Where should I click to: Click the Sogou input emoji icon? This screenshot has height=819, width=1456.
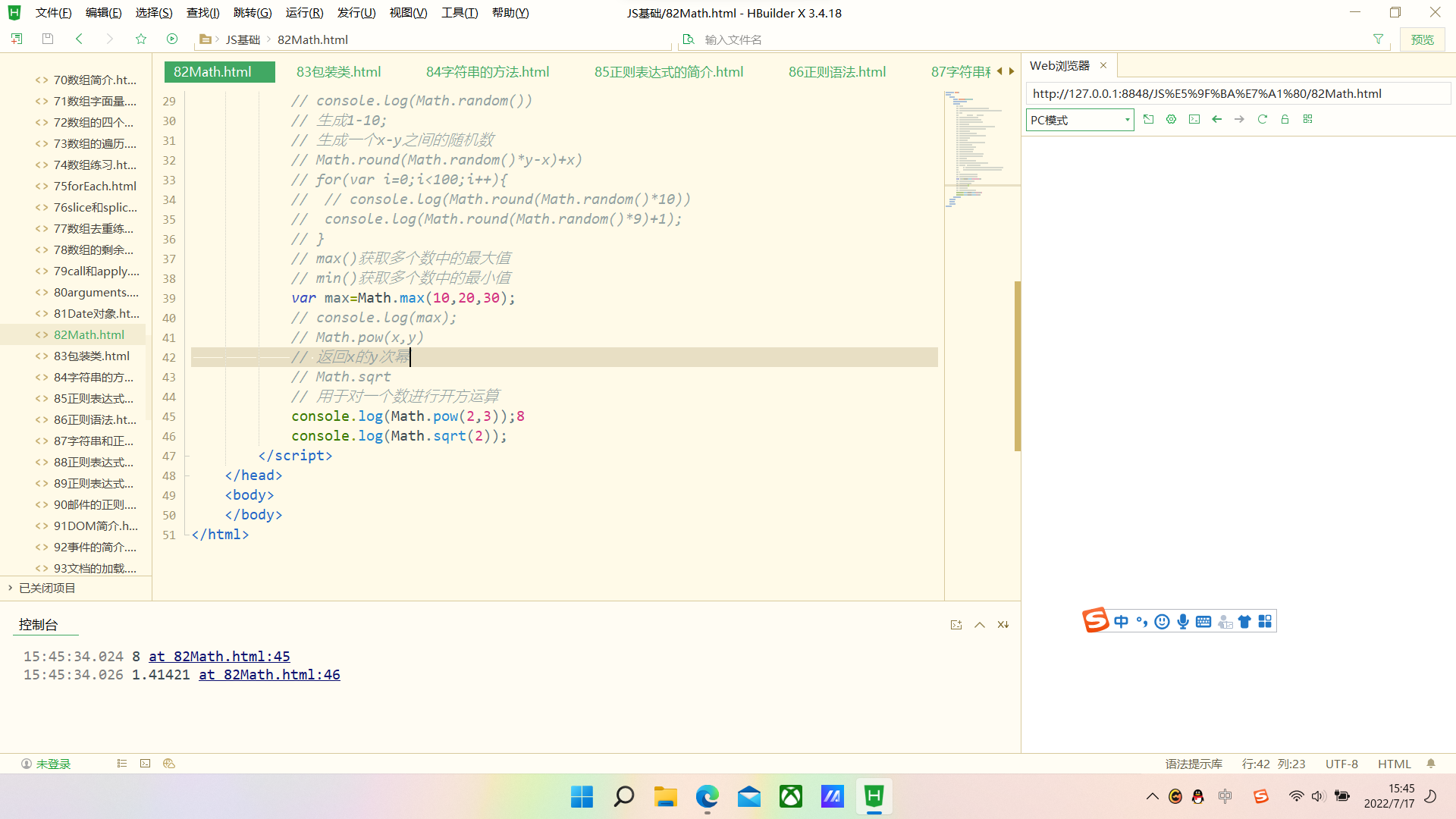1162,620
